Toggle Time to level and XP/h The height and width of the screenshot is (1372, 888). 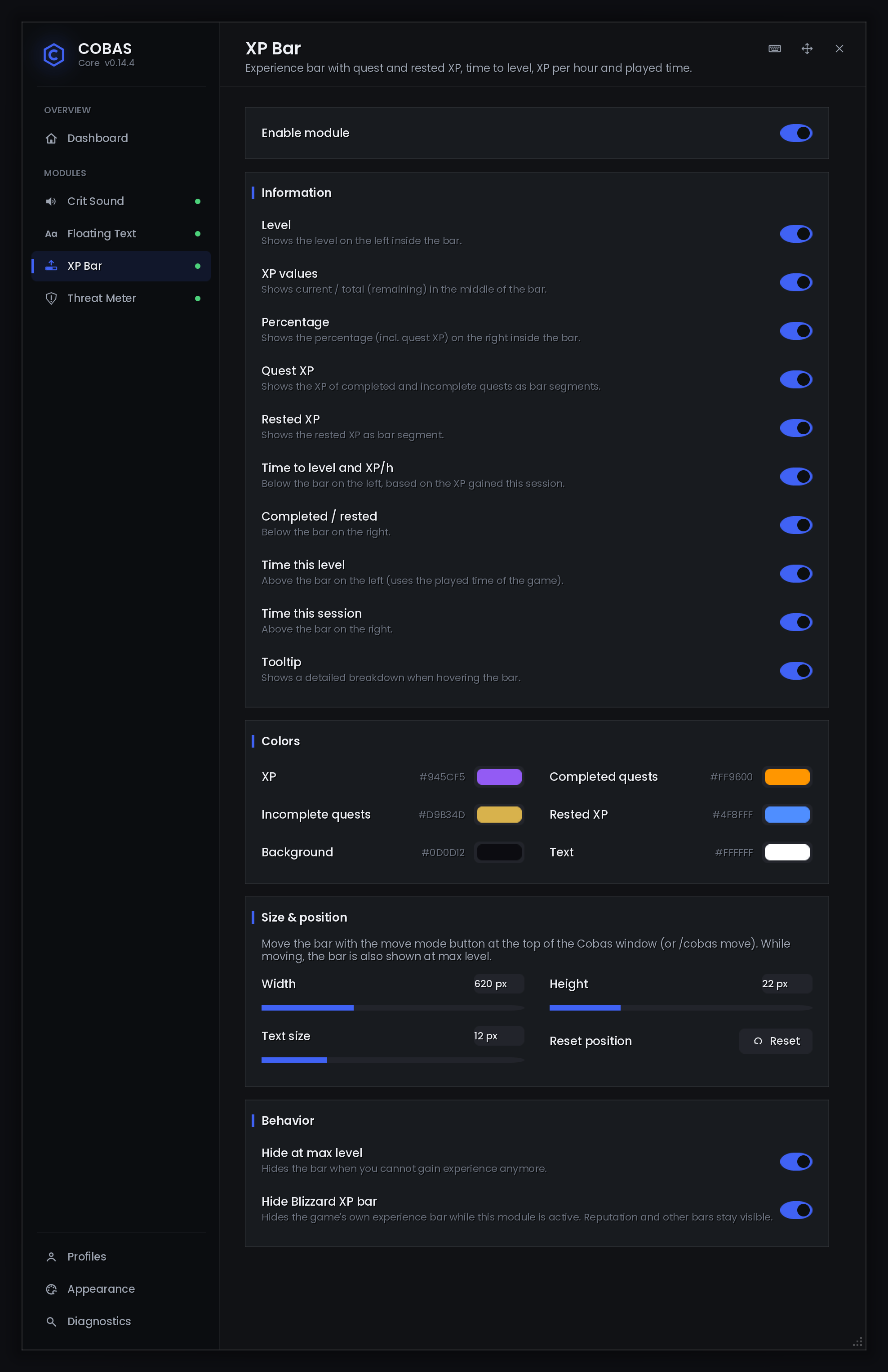click(796, 476)
